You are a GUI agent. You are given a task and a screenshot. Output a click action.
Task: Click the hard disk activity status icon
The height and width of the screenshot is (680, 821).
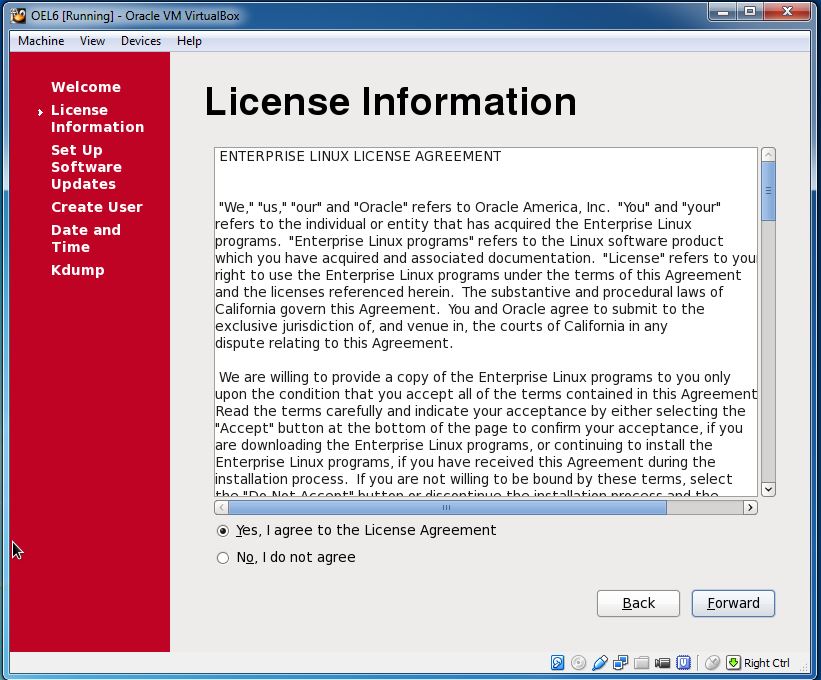[558, 663]
